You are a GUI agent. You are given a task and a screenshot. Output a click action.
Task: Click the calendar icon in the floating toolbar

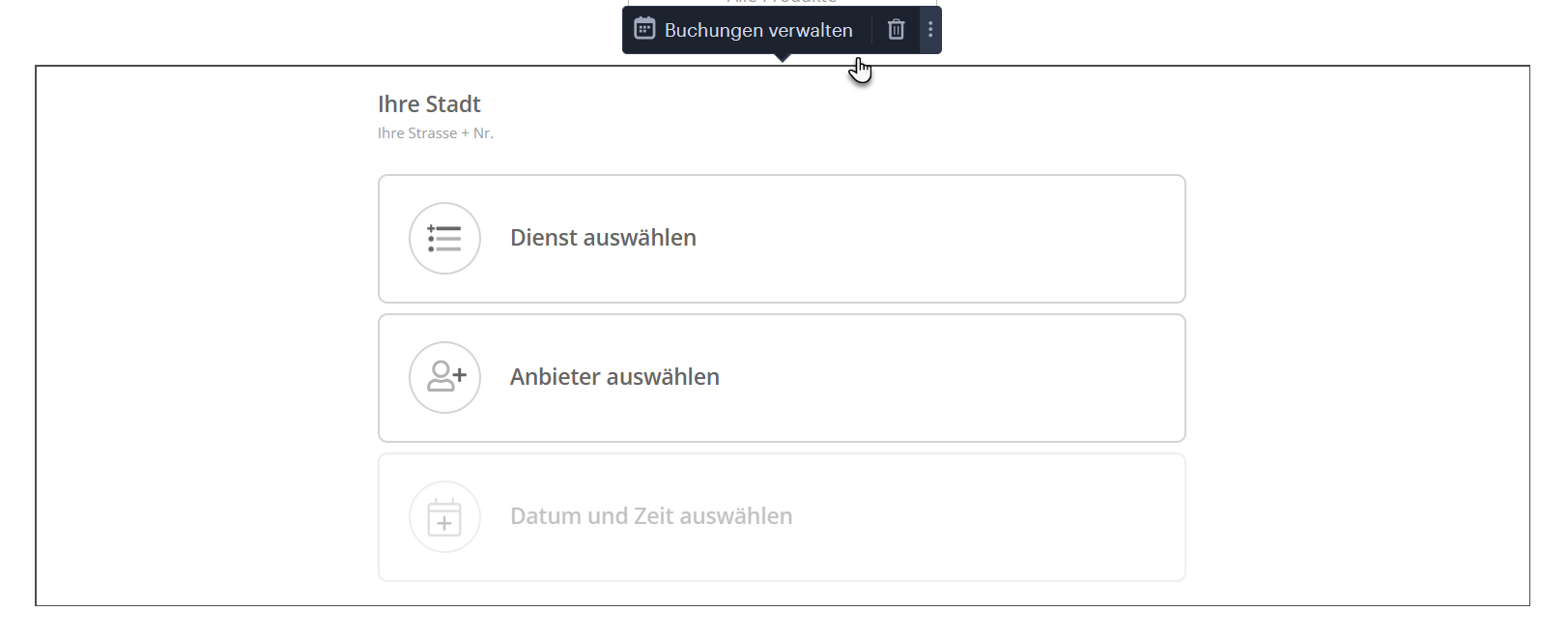(x=644, y=29)
